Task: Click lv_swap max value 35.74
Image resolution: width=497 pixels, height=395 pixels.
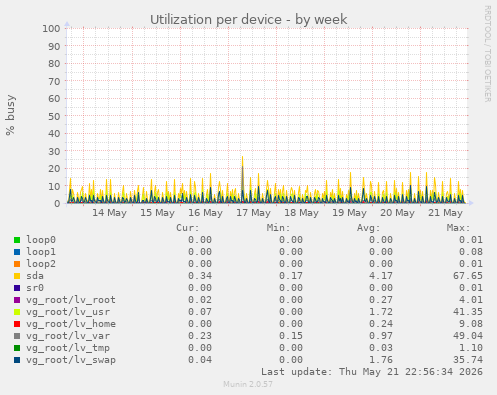Action: [468, 360]
